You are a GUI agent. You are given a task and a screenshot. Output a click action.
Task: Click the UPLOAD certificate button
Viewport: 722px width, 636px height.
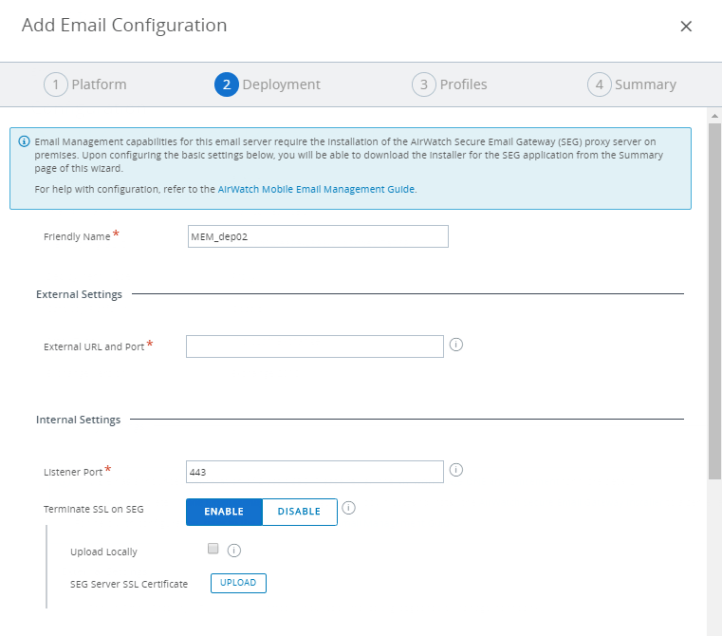pos(238,583)
